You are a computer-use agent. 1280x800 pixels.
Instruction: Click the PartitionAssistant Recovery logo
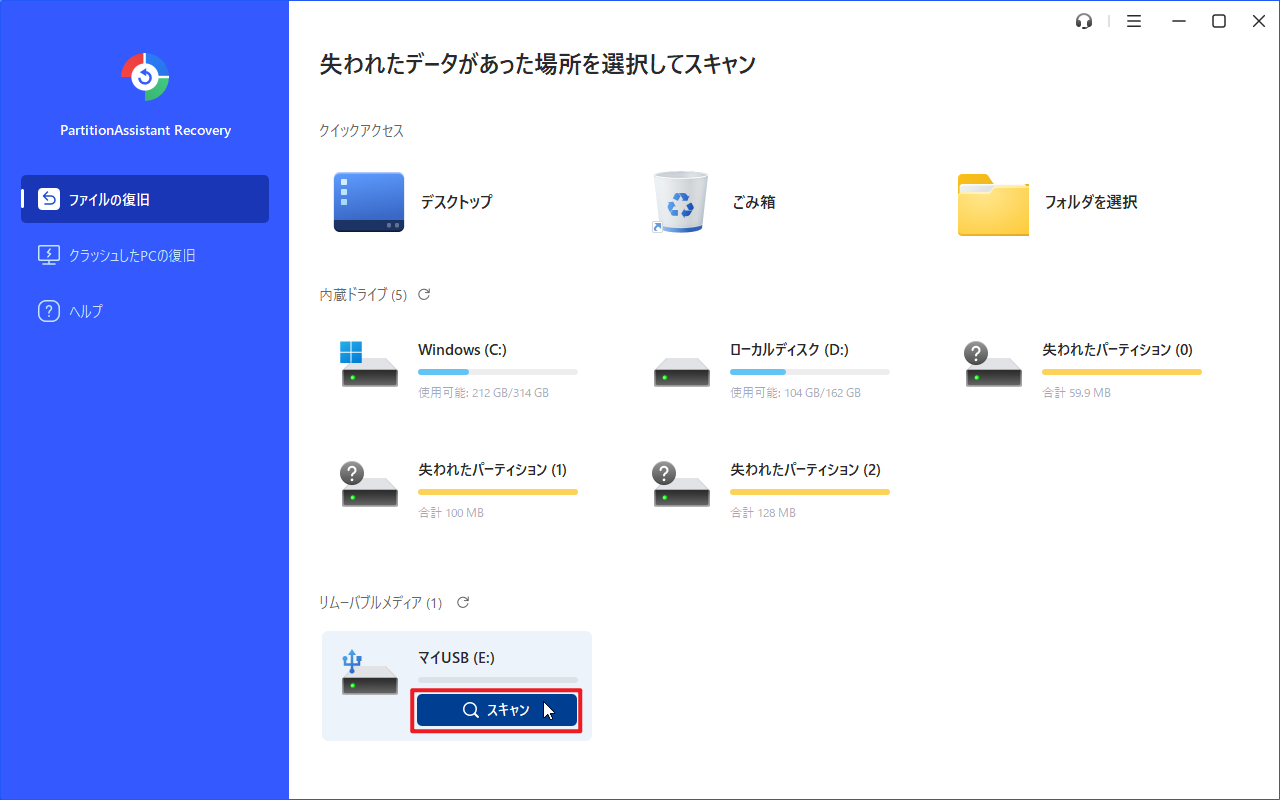(x=145, y=77)
